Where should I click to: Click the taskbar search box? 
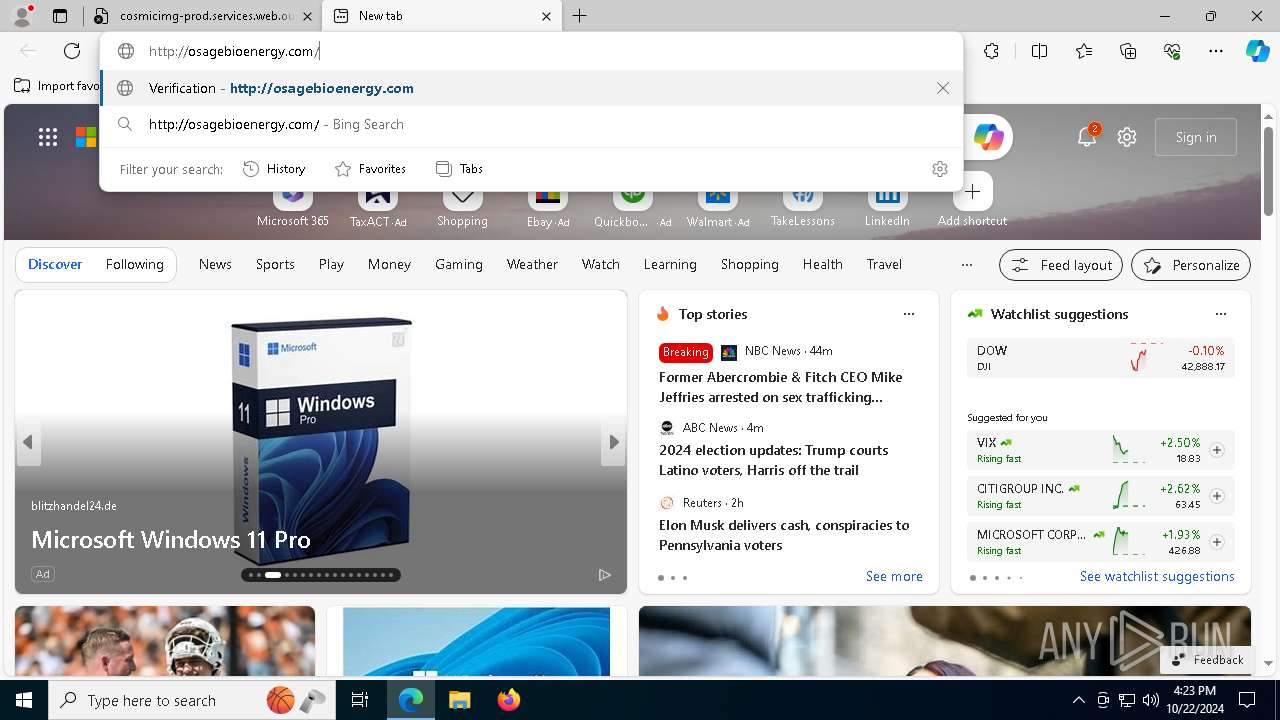(x=192, y=700)
